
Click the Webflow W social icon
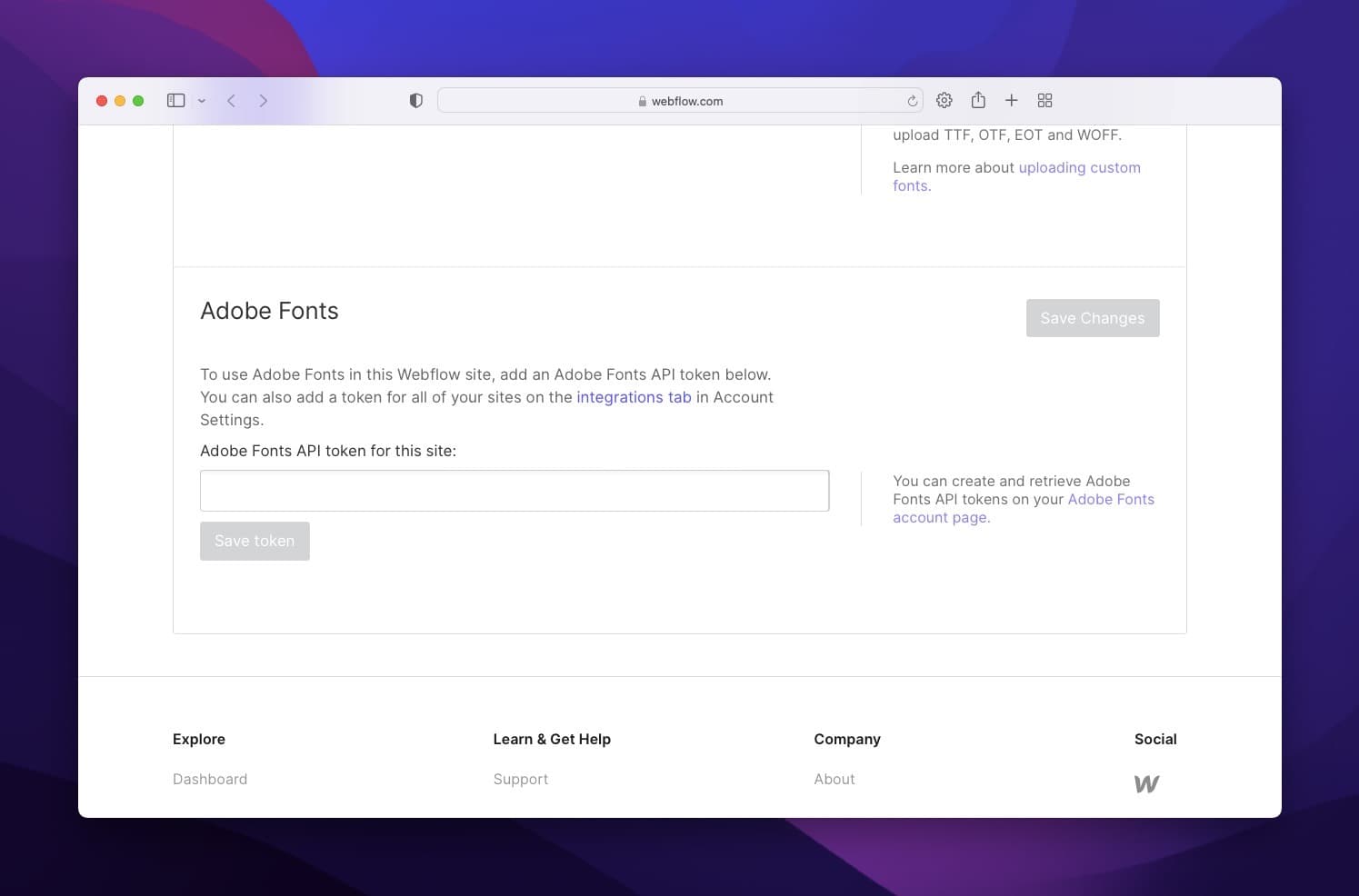click(x=1146, y=784)
